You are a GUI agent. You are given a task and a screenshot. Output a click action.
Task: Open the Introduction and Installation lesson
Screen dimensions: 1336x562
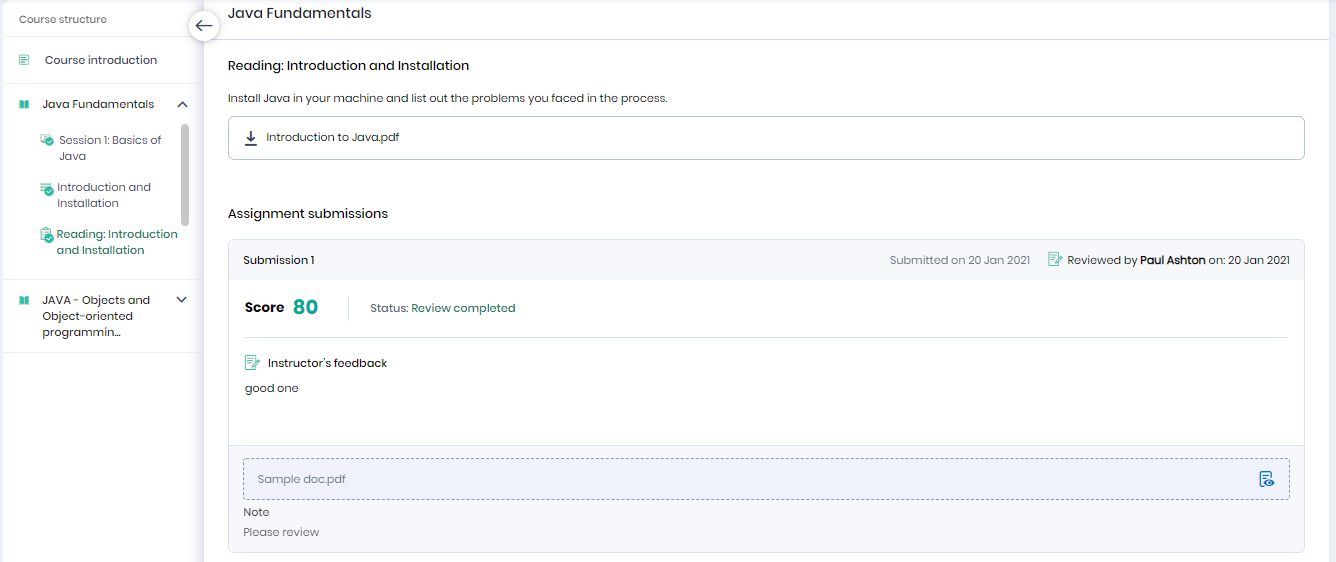[x=104, y=195]
